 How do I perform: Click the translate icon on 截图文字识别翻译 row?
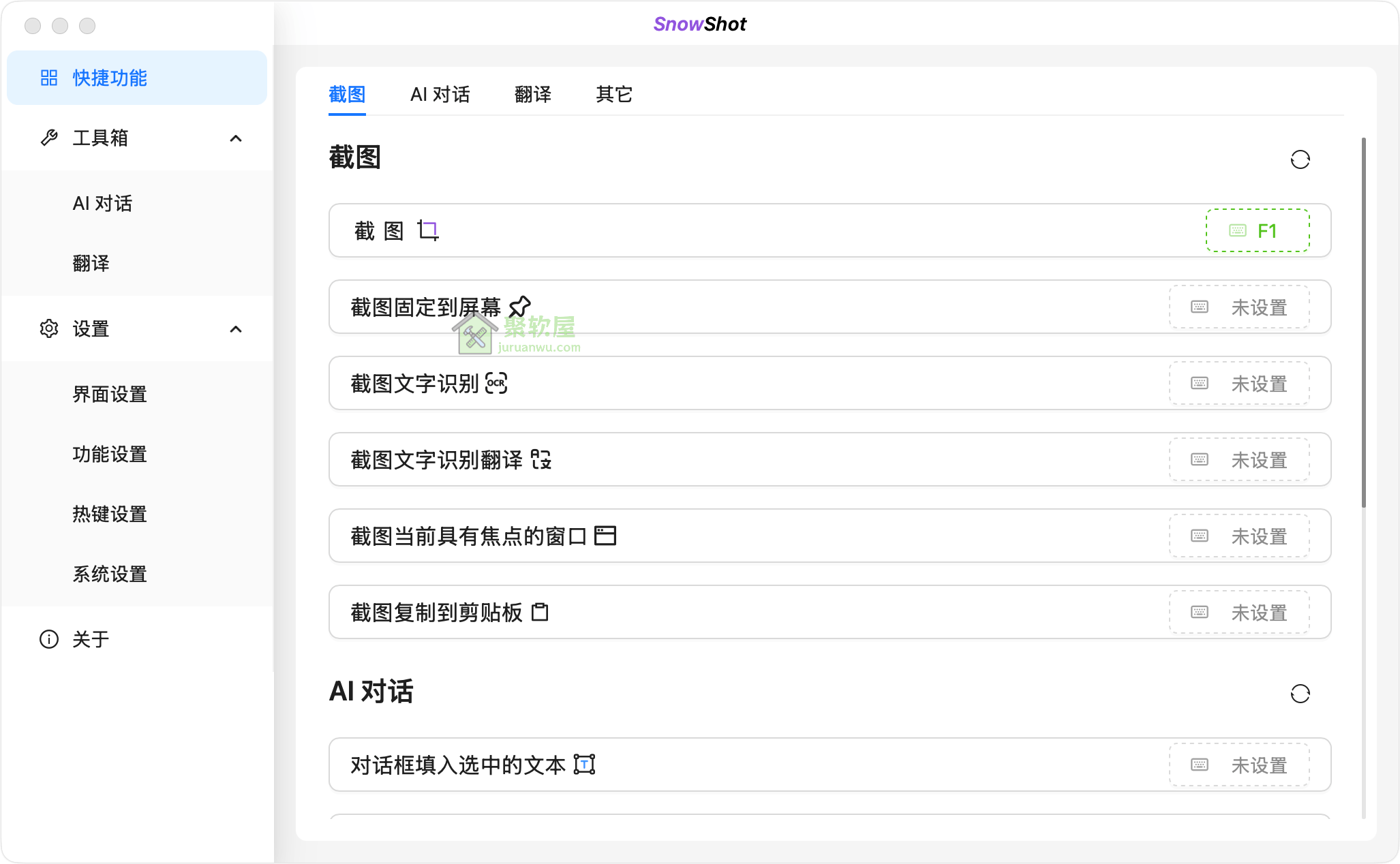click(542, 459)
